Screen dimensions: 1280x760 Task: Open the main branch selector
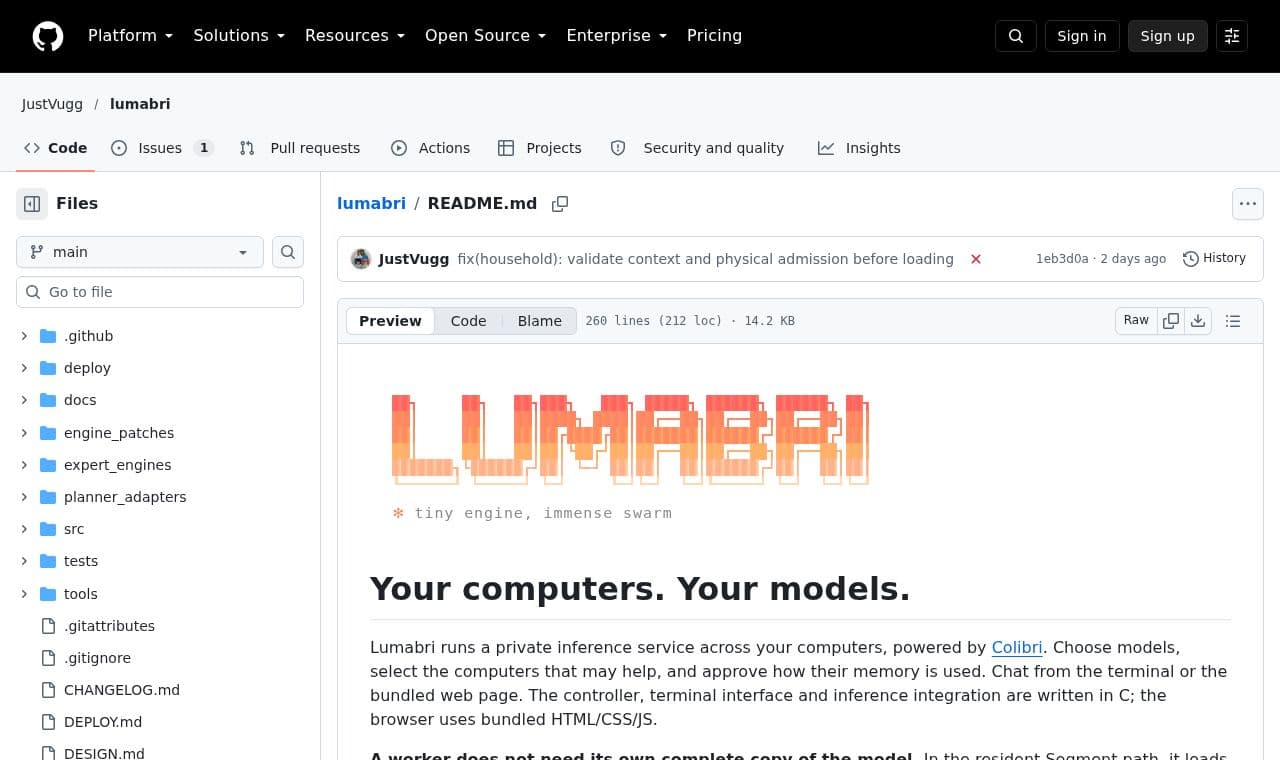(x=140, y=252)
